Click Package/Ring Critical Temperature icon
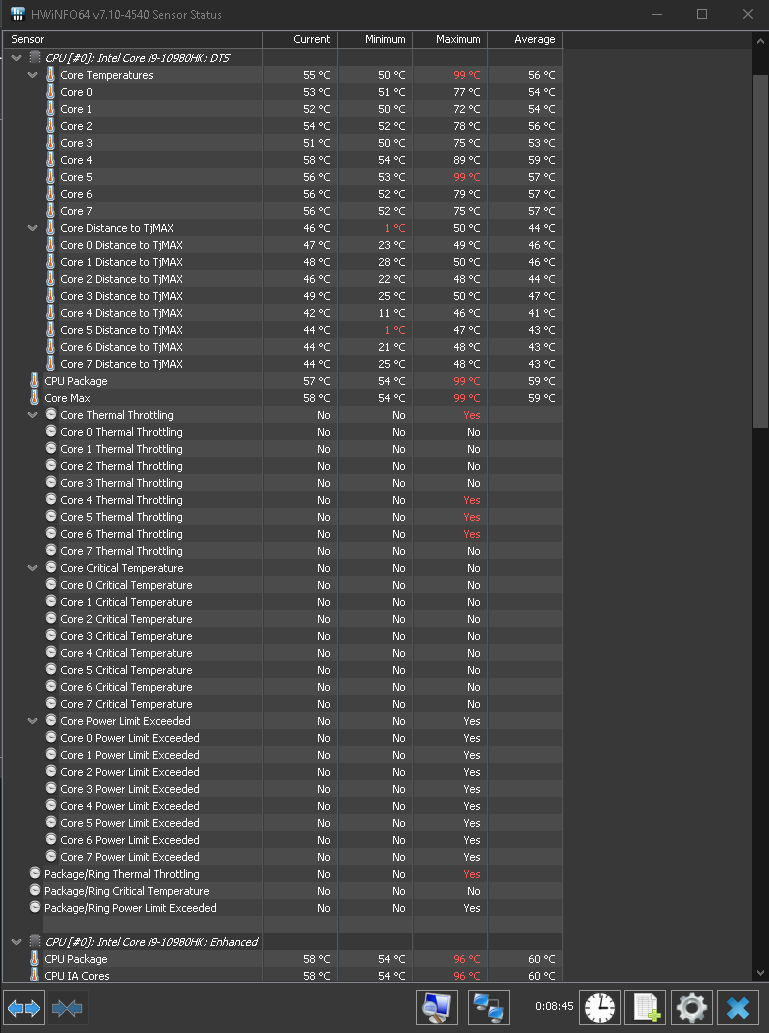The image size is (769, 1033). (x=35, y=890)
